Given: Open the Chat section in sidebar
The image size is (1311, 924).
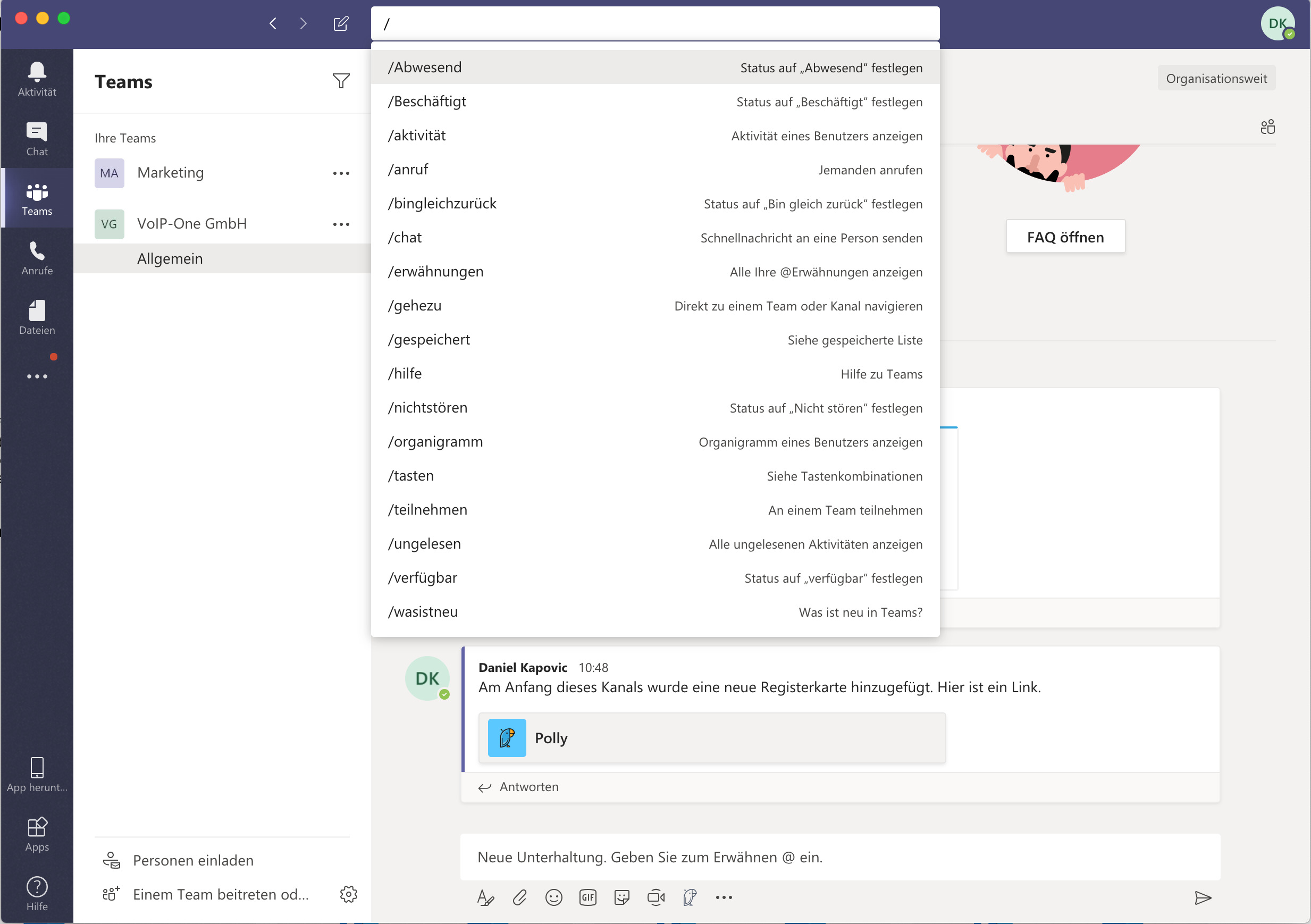Looking at the screenshot, I should pyautogui.click(x=37, y=139).
